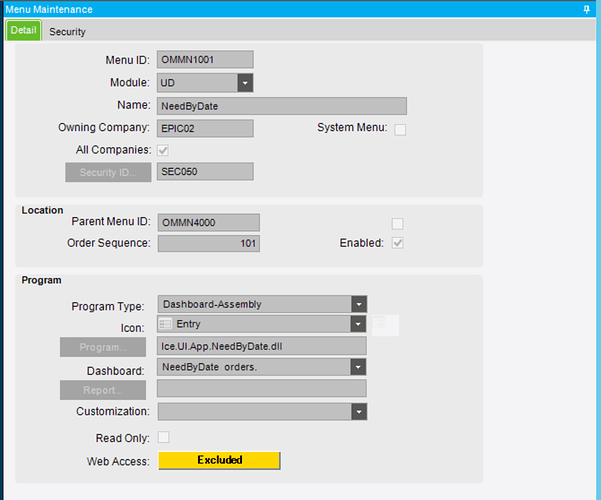This screenshot has height=500, width=601.
Task: Click the Menu ID field OMMN1001
Action: point(205,60)
